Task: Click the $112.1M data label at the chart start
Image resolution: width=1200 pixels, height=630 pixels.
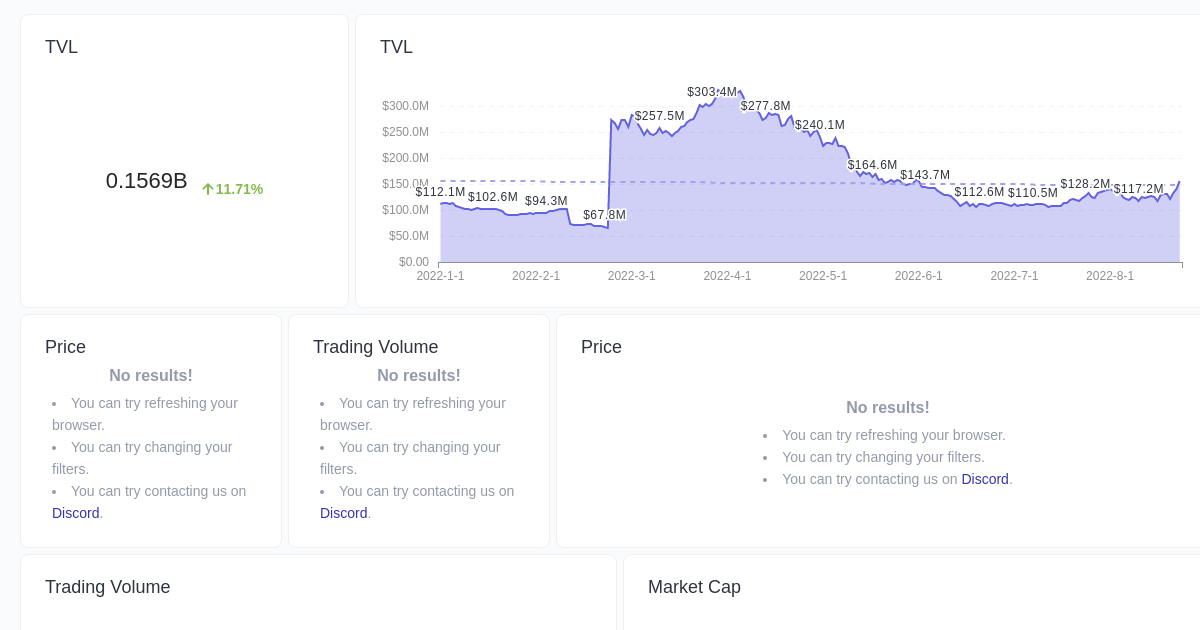Action: tap(440, 193)
